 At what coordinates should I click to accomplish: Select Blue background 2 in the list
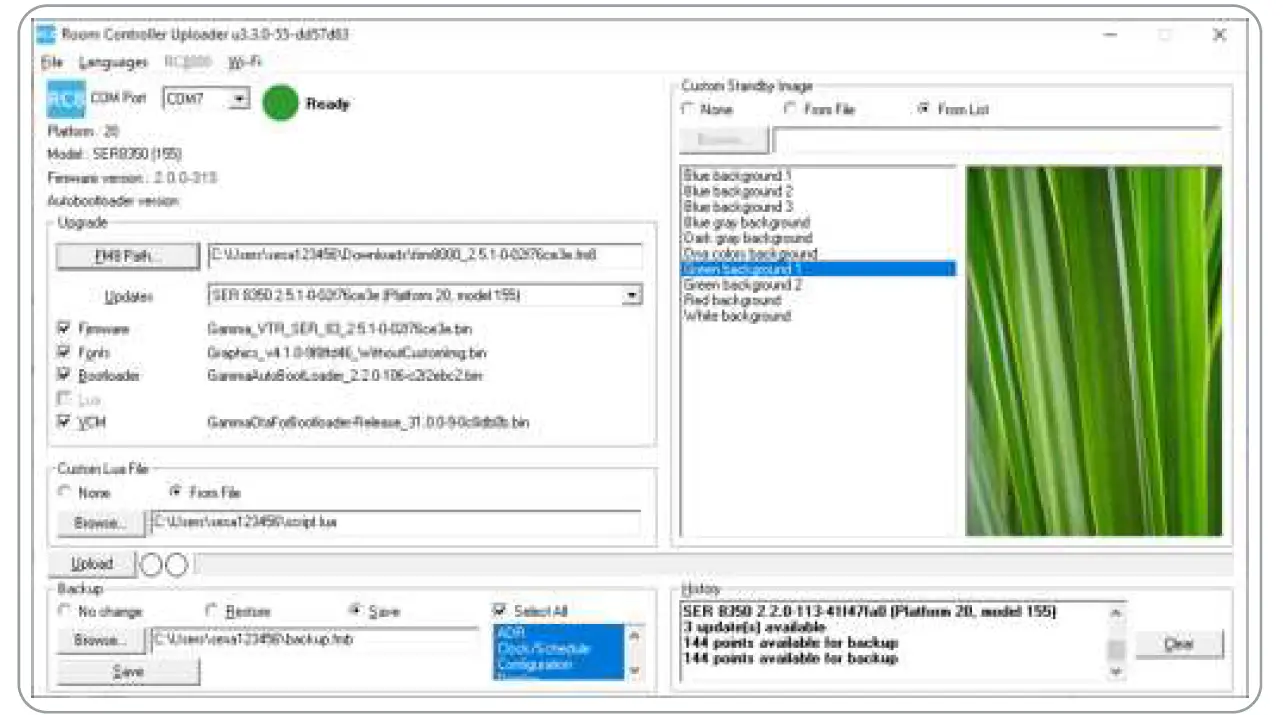pos(818,191)
